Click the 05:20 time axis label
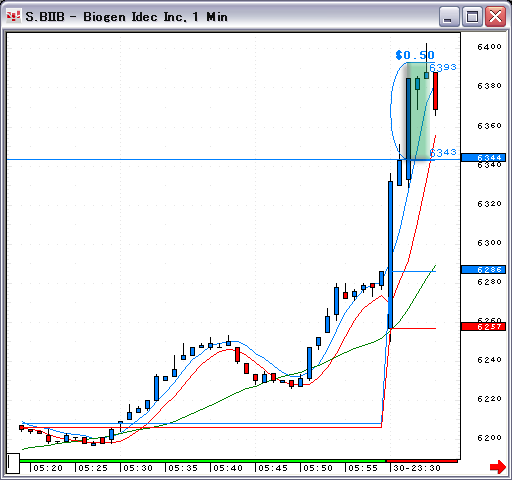 point(48,468)
